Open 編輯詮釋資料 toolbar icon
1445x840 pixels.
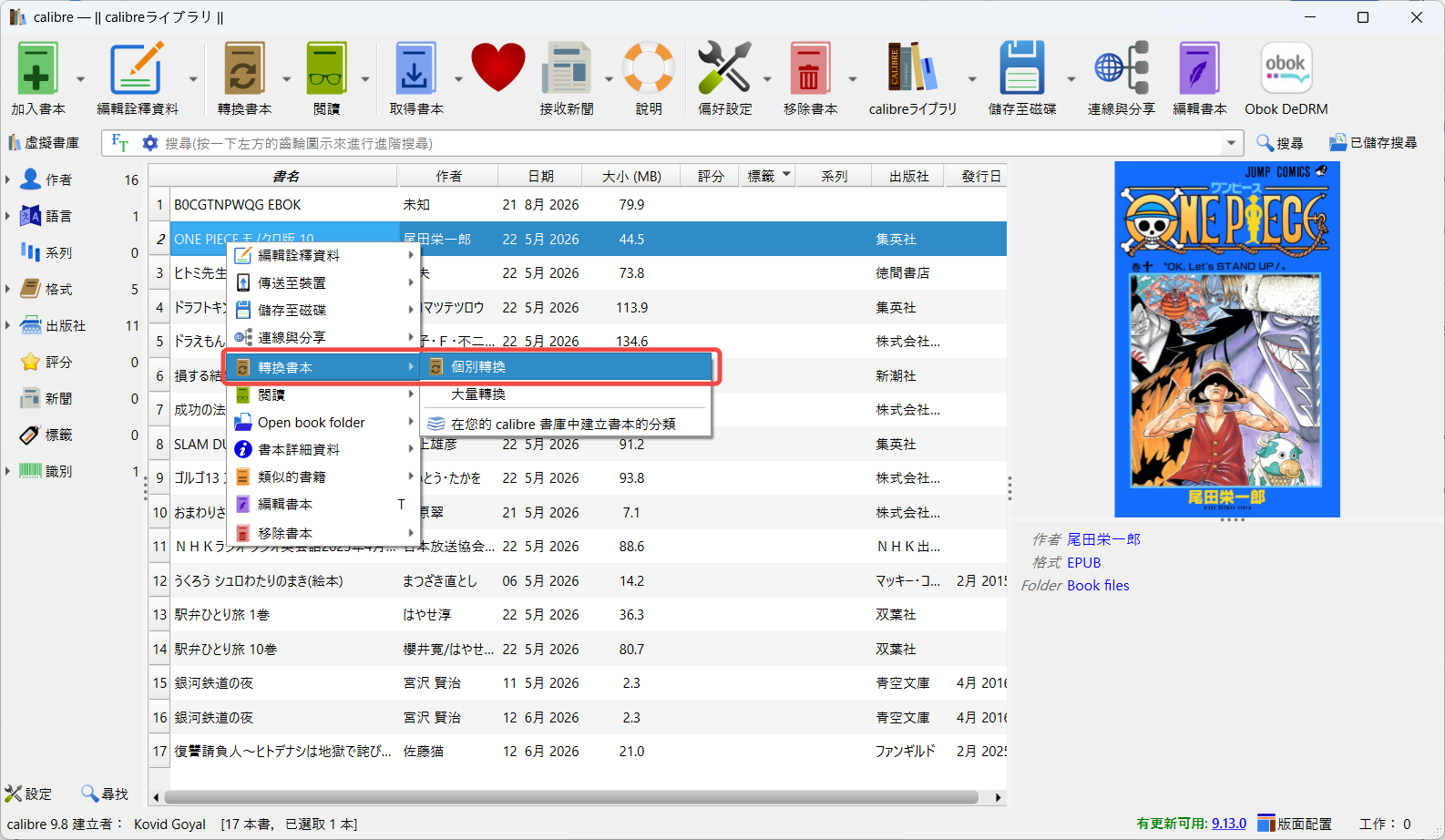(x=137, y=69)
